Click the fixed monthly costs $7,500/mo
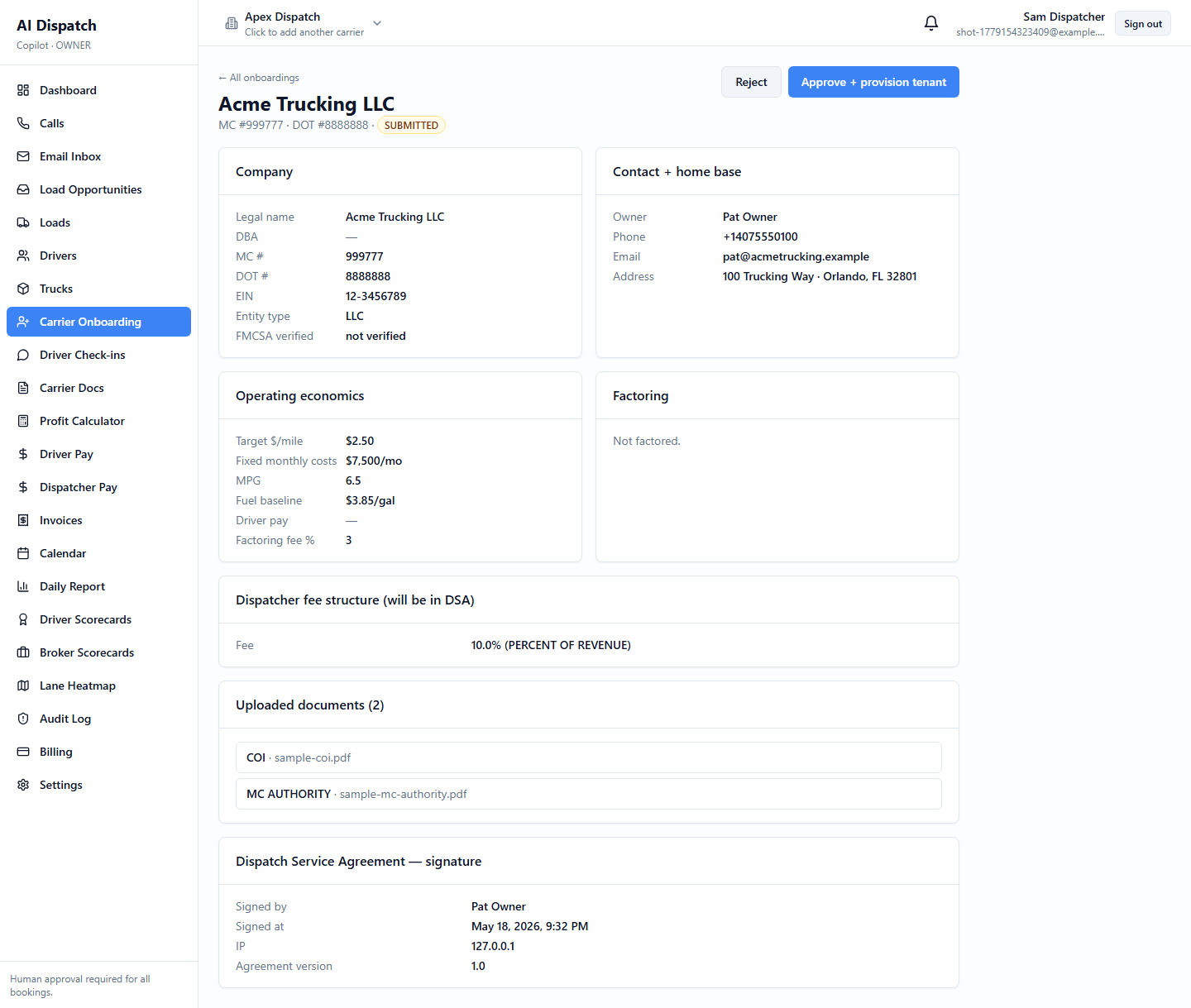 [374, 461]
